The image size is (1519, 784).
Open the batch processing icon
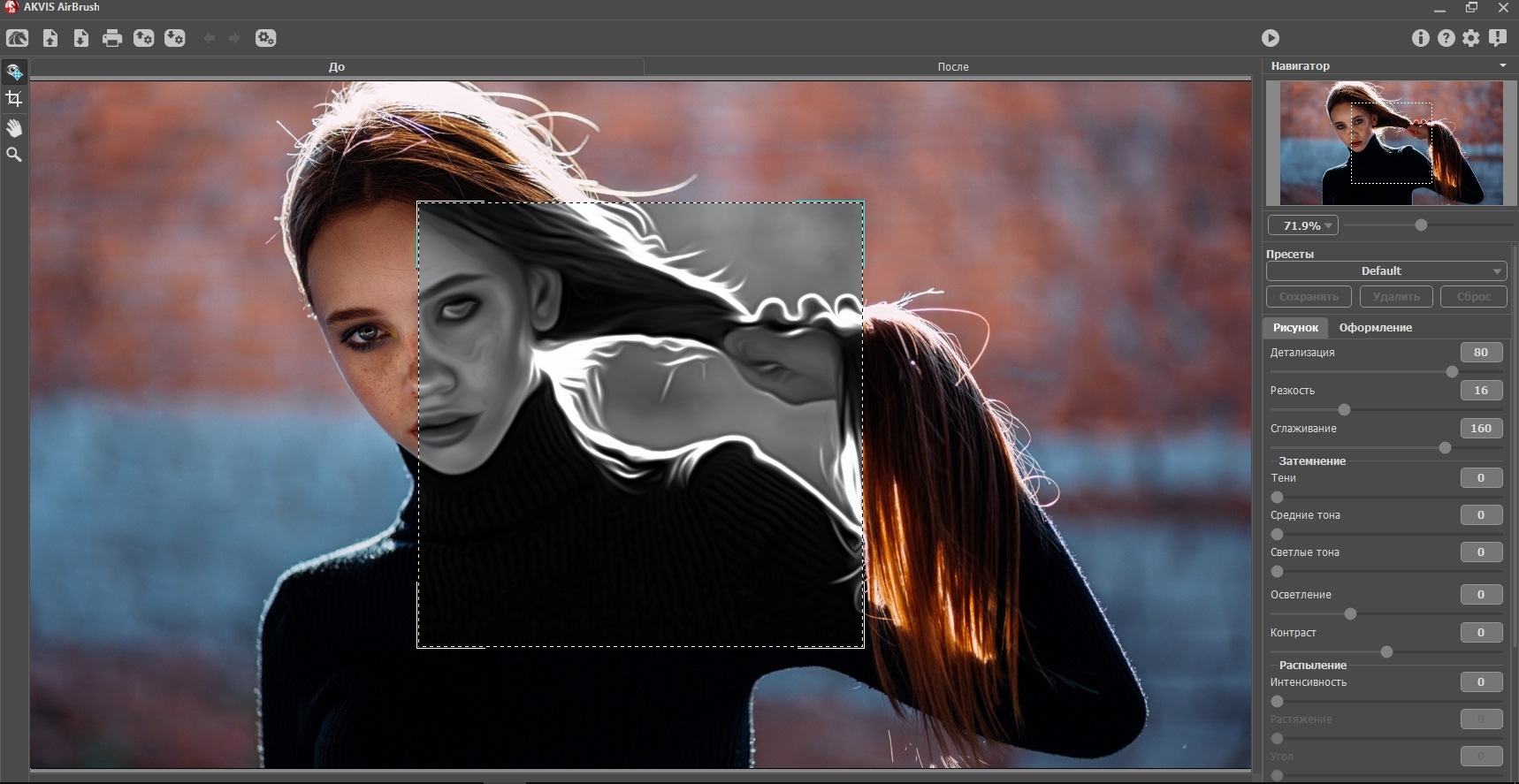[x=265, y=38]
